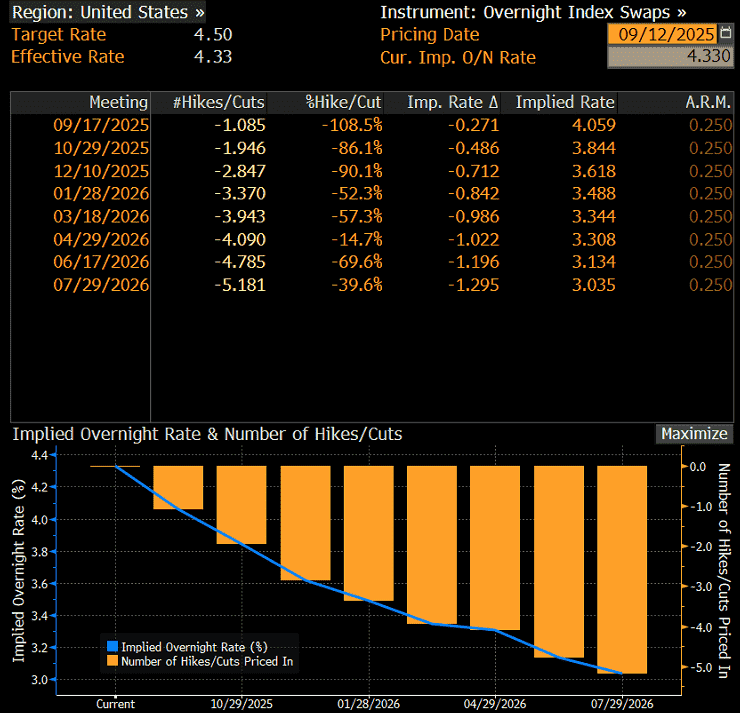This screenshot has height=713, width=740.
Task: Click the 3.308 implied rate value
Action: click(x=594, y=239)
